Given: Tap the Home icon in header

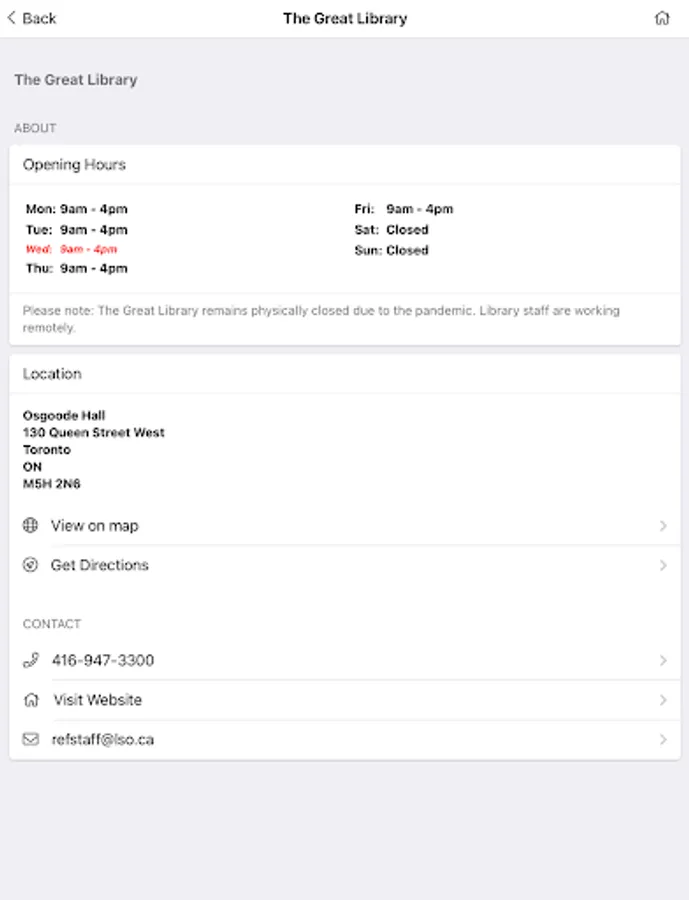Looking at the screenshot, I should click(x=661, y=18).
